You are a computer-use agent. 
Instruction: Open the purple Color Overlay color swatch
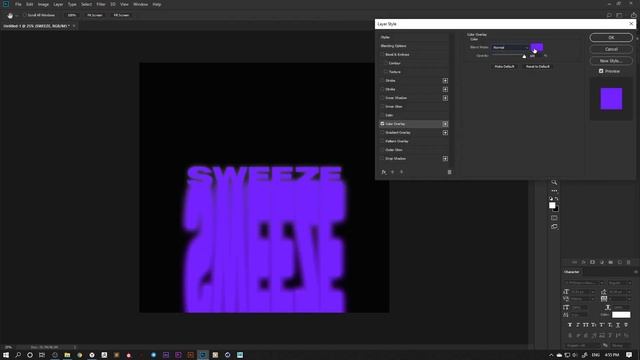pyautogui.click(x=537, y=47)
